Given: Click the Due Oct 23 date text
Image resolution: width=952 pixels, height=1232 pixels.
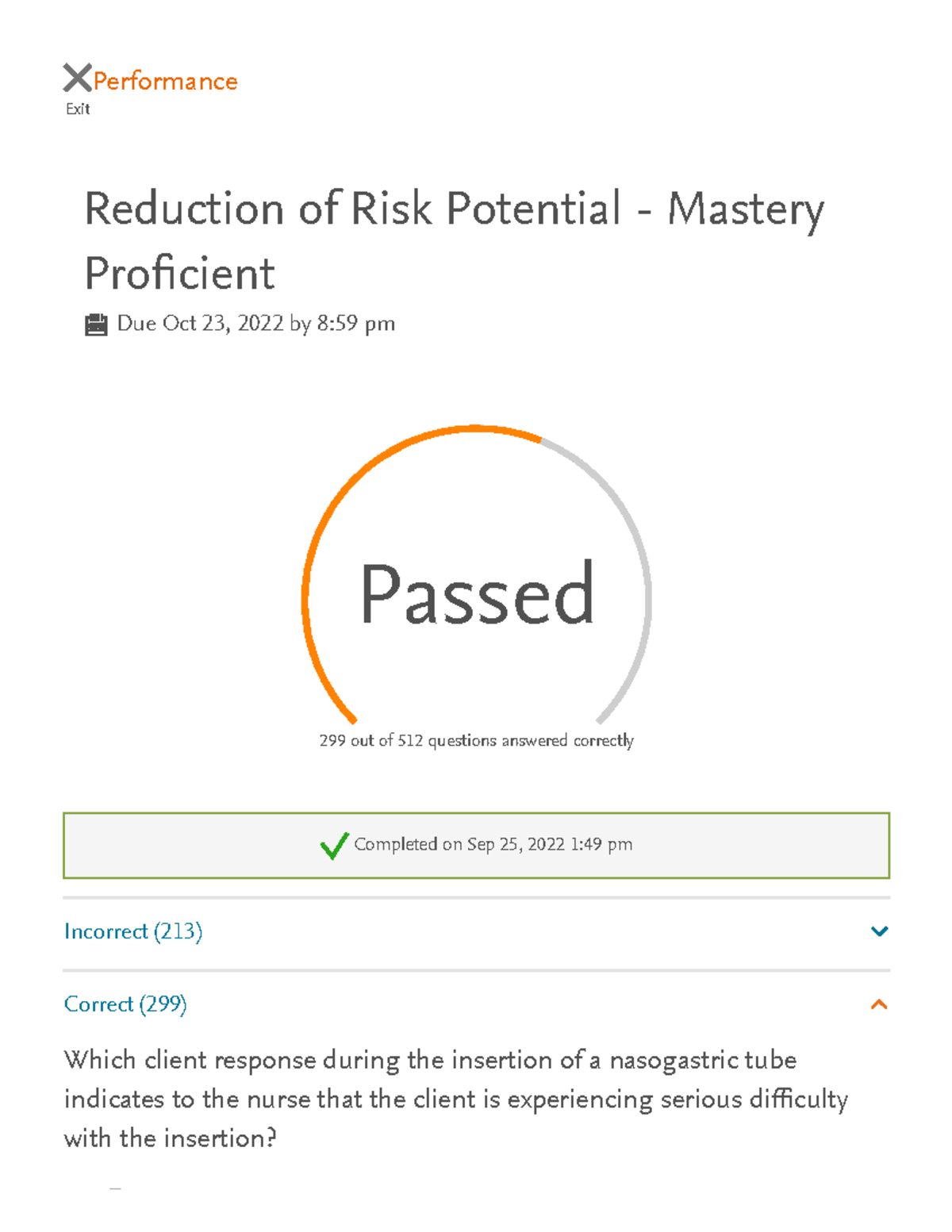Looking at the screenshot, I should 254,324.
